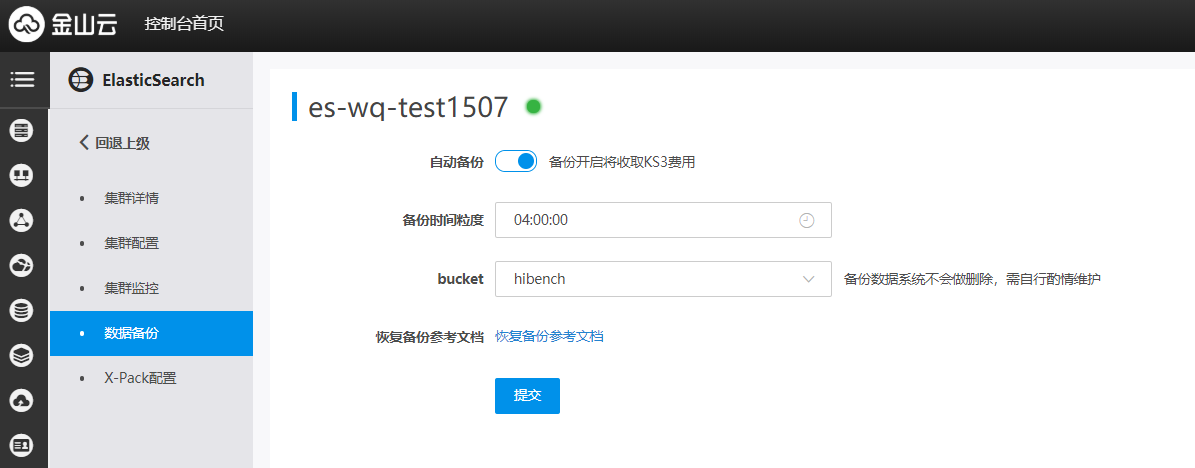Open the 恢复备份参考文档 blue link
Screen dimensions: 1195x468
pyautogui.click(x=549, y=336)
